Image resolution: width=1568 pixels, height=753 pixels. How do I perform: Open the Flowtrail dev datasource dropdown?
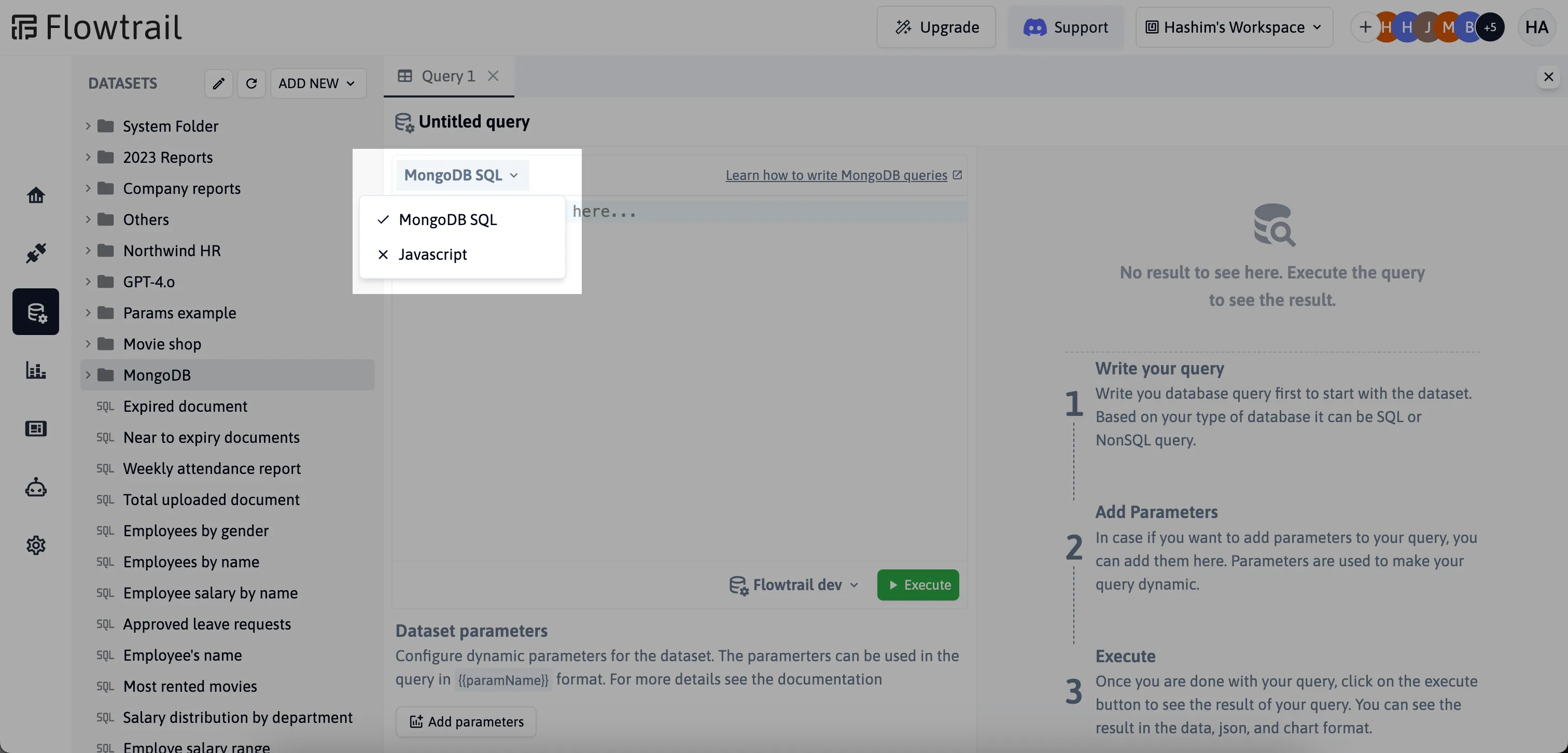pyautogui.click(x=794, y=584)
